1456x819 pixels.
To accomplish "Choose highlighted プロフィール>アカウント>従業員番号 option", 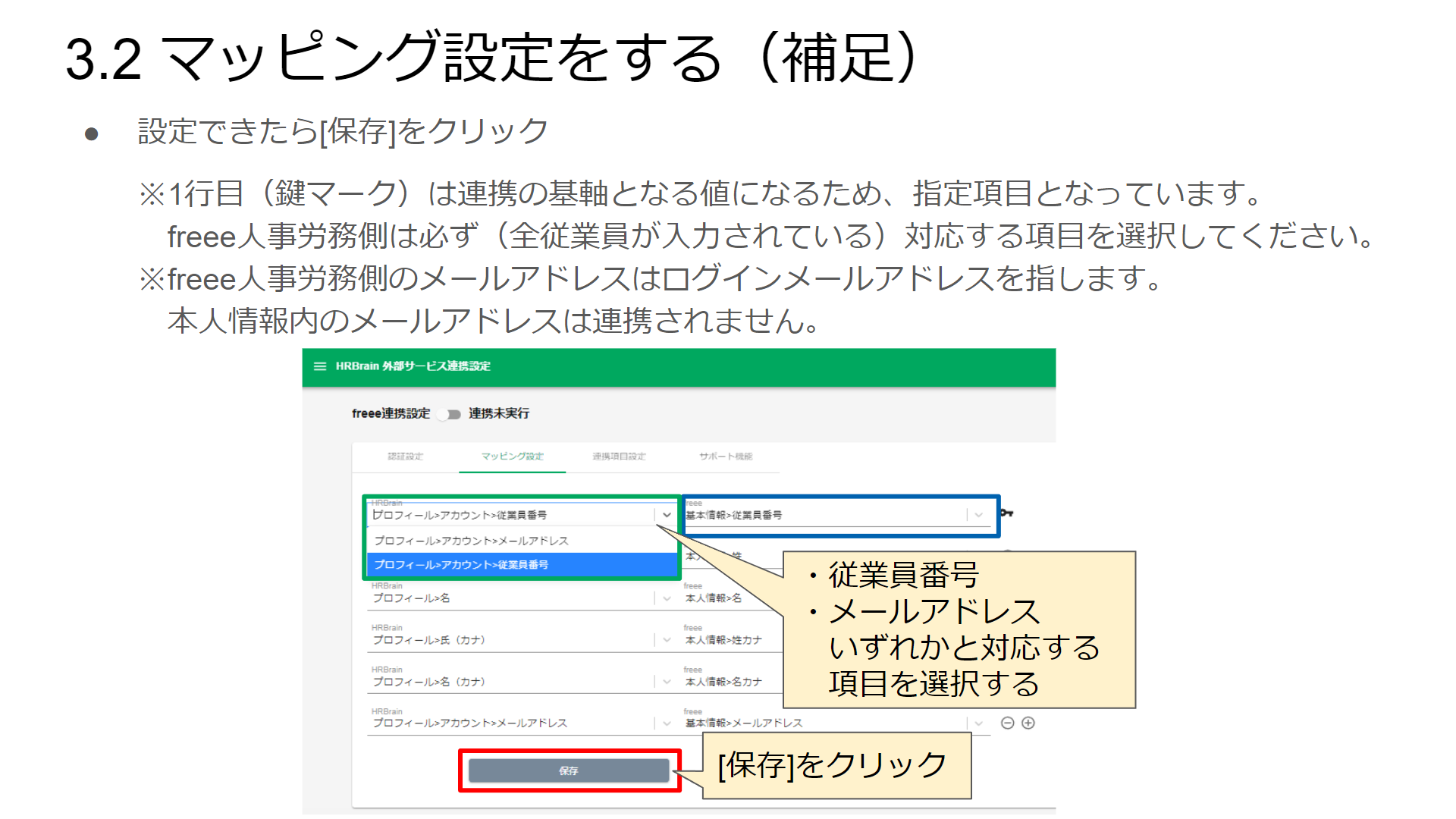I will 522,565.
